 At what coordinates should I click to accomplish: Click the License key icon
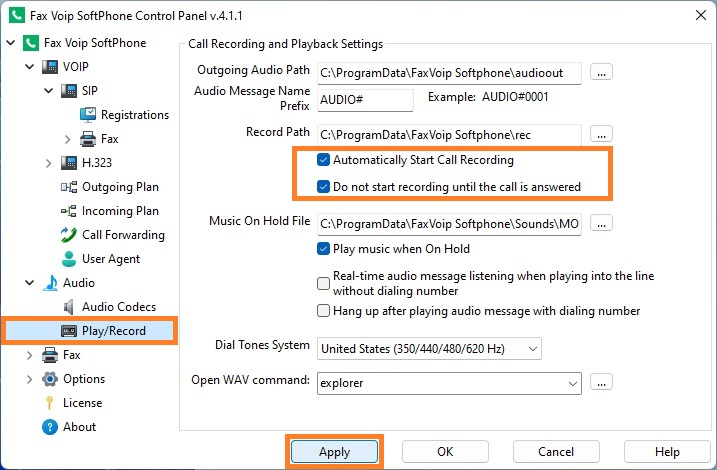[x=49, y=403]
